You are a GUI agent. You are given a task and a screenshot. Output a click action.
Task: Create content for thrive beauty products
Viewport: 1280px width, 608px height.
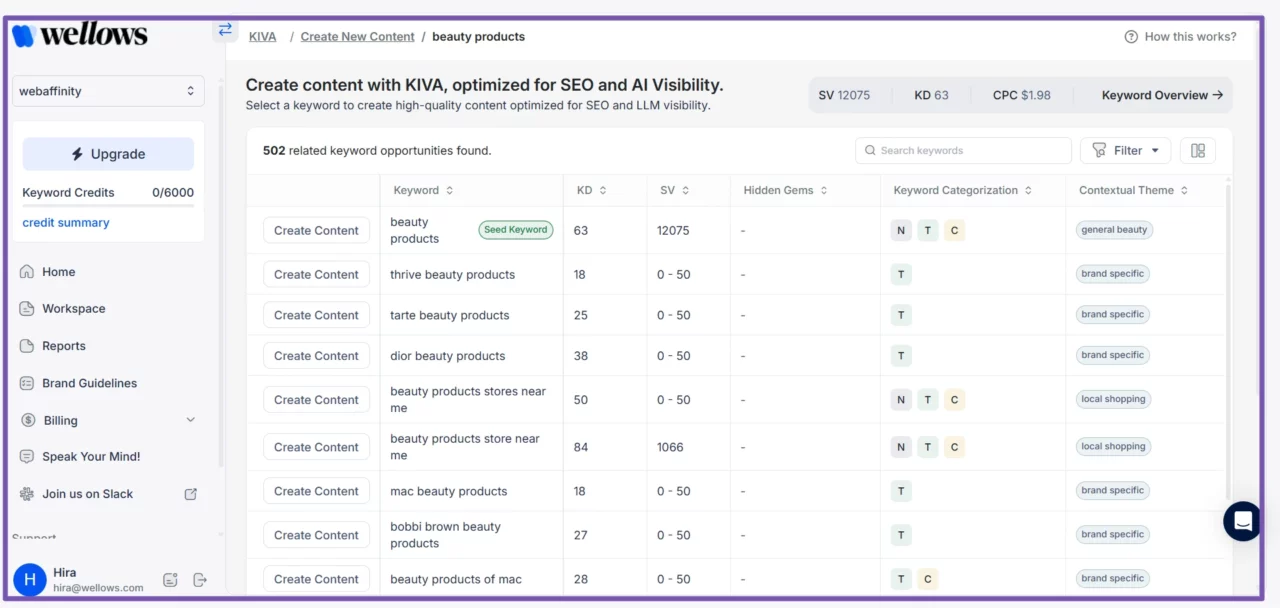pyautogui.click(x=316, y=274)
